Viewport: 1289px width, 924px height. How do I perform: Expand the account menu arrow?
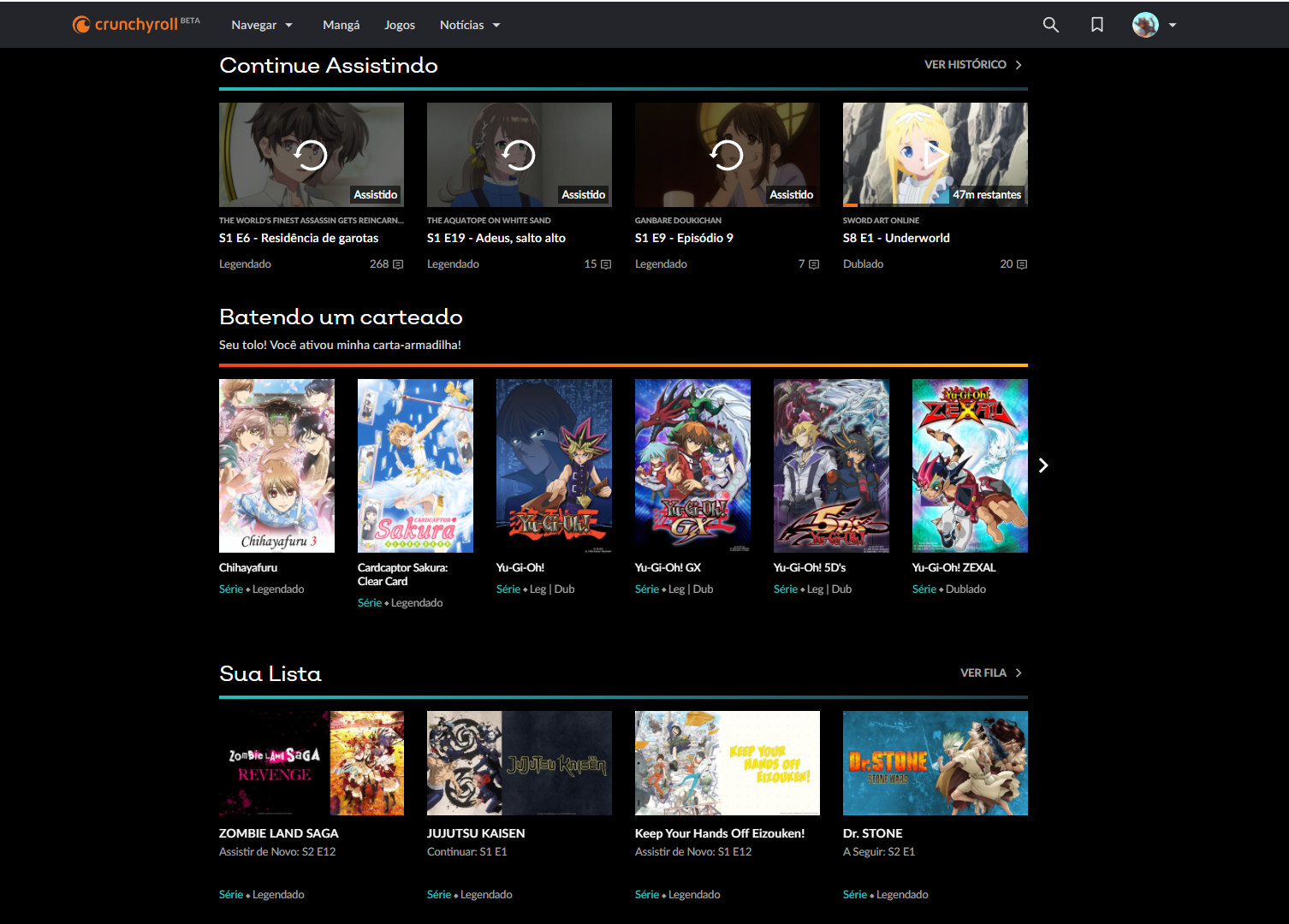[1173, 25]
